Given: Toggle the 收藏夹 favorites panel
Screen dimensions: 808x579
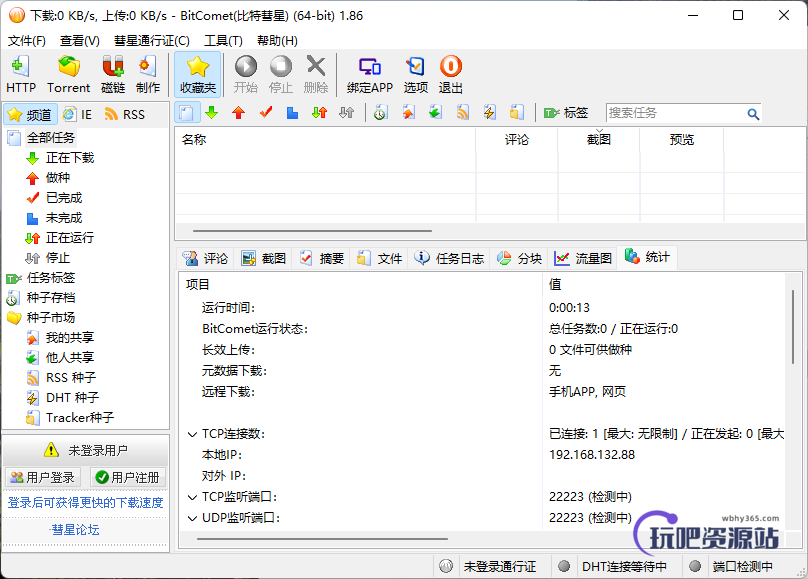Looking at the screenshot, I should [x=197, y=74].
